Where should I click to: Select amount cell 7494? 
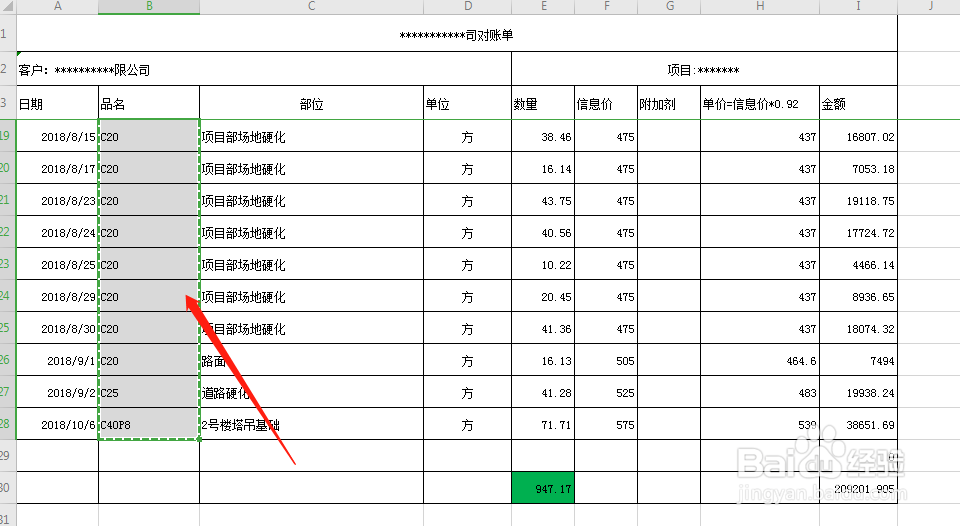tap(858, 361)
